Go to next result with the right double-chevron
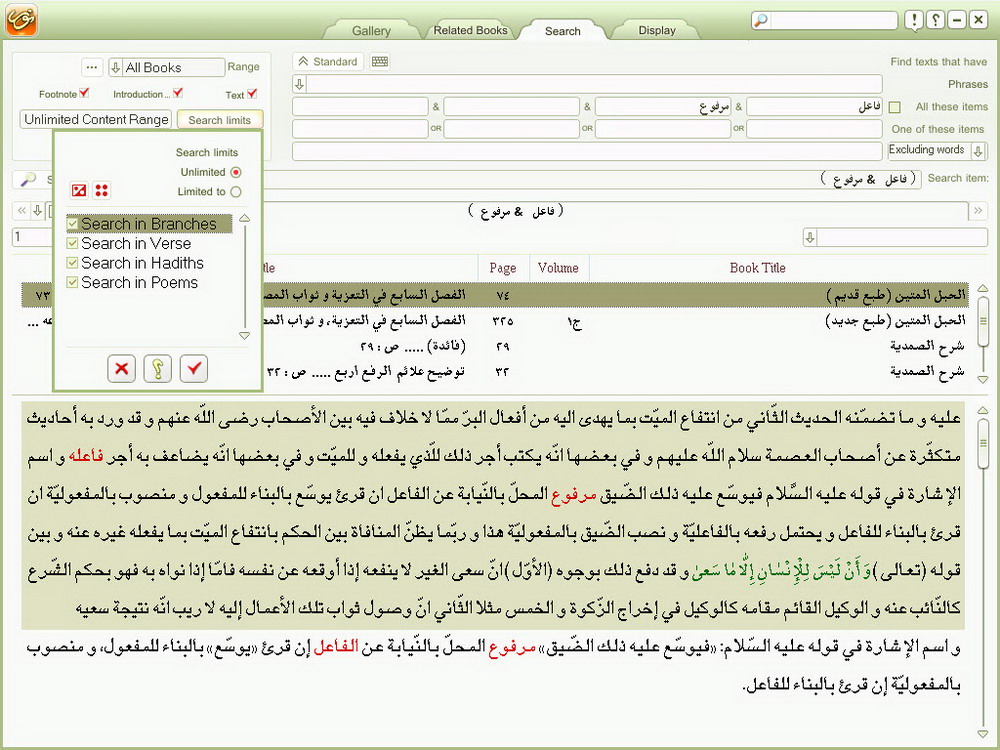The height and width of the screenshot is (750, 1000). (x=978, y=210)
